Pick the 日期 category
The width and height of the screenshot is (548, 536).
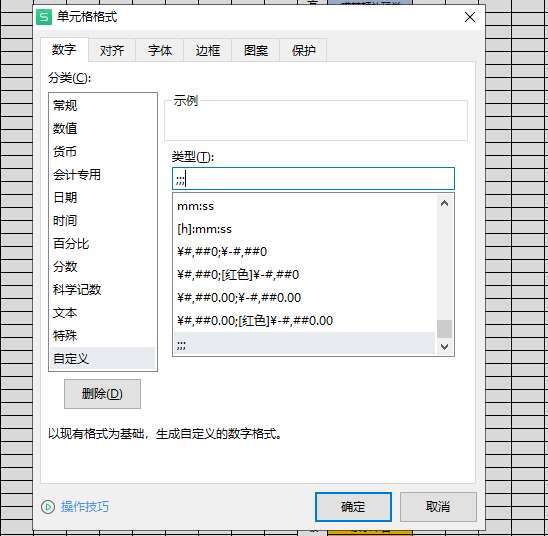click(x=103, y=197)
